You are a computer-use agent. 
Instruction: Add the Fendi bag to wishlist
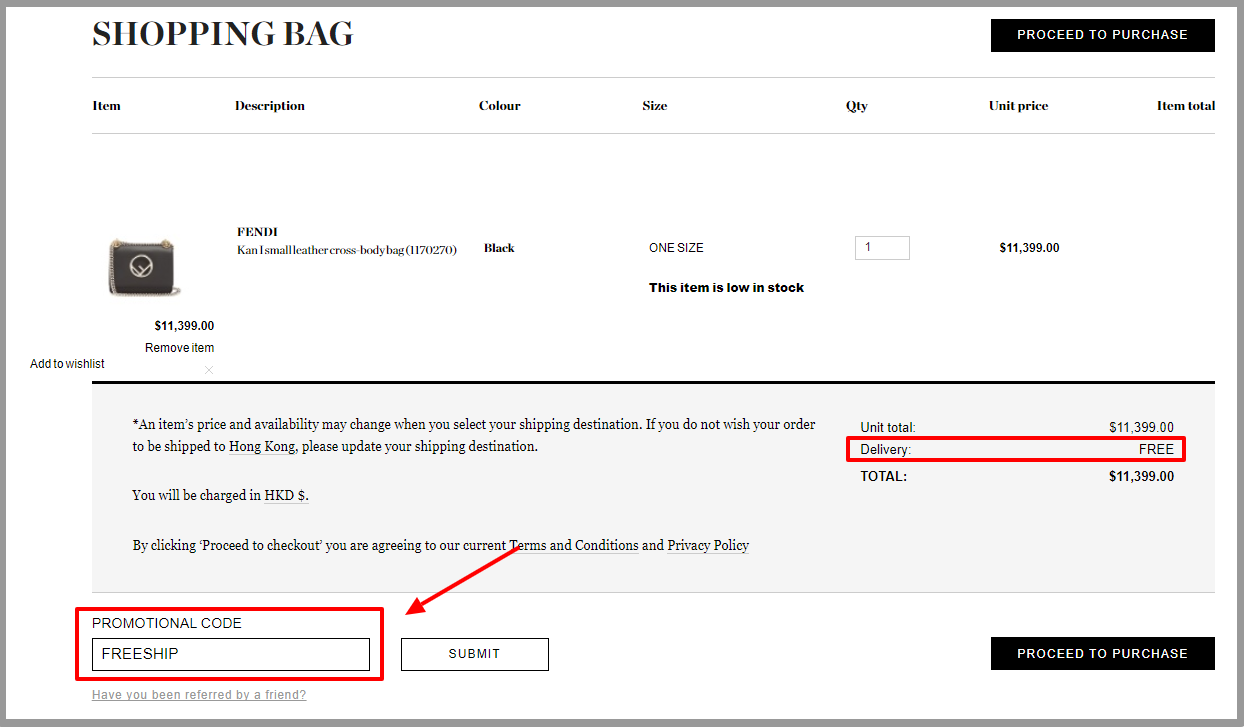coord(67,364)
